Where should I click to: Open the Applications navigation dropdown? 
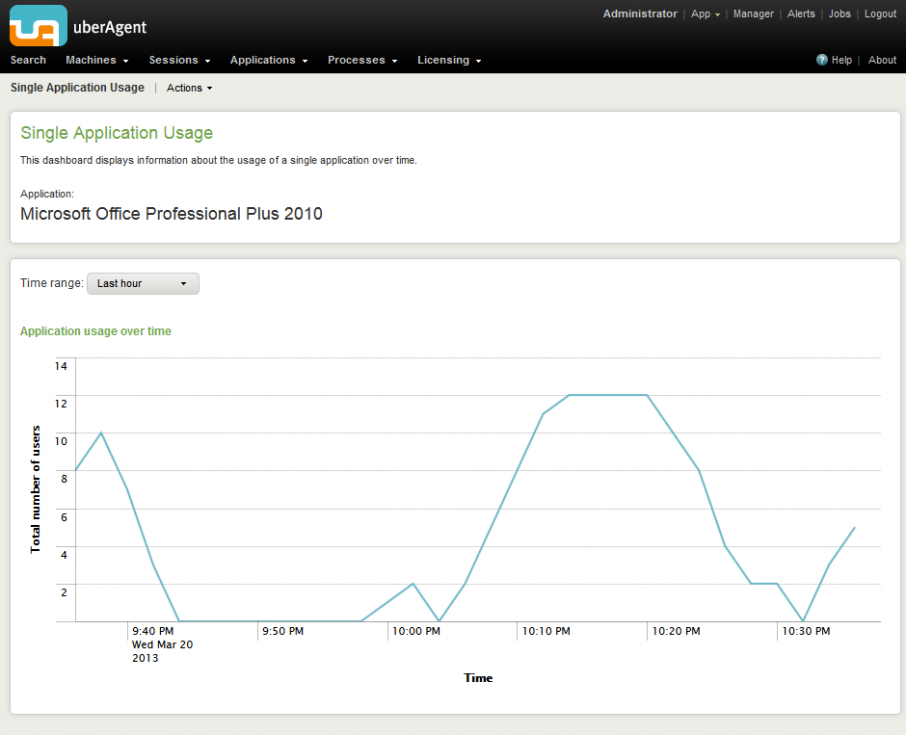[x=266, y=60]
